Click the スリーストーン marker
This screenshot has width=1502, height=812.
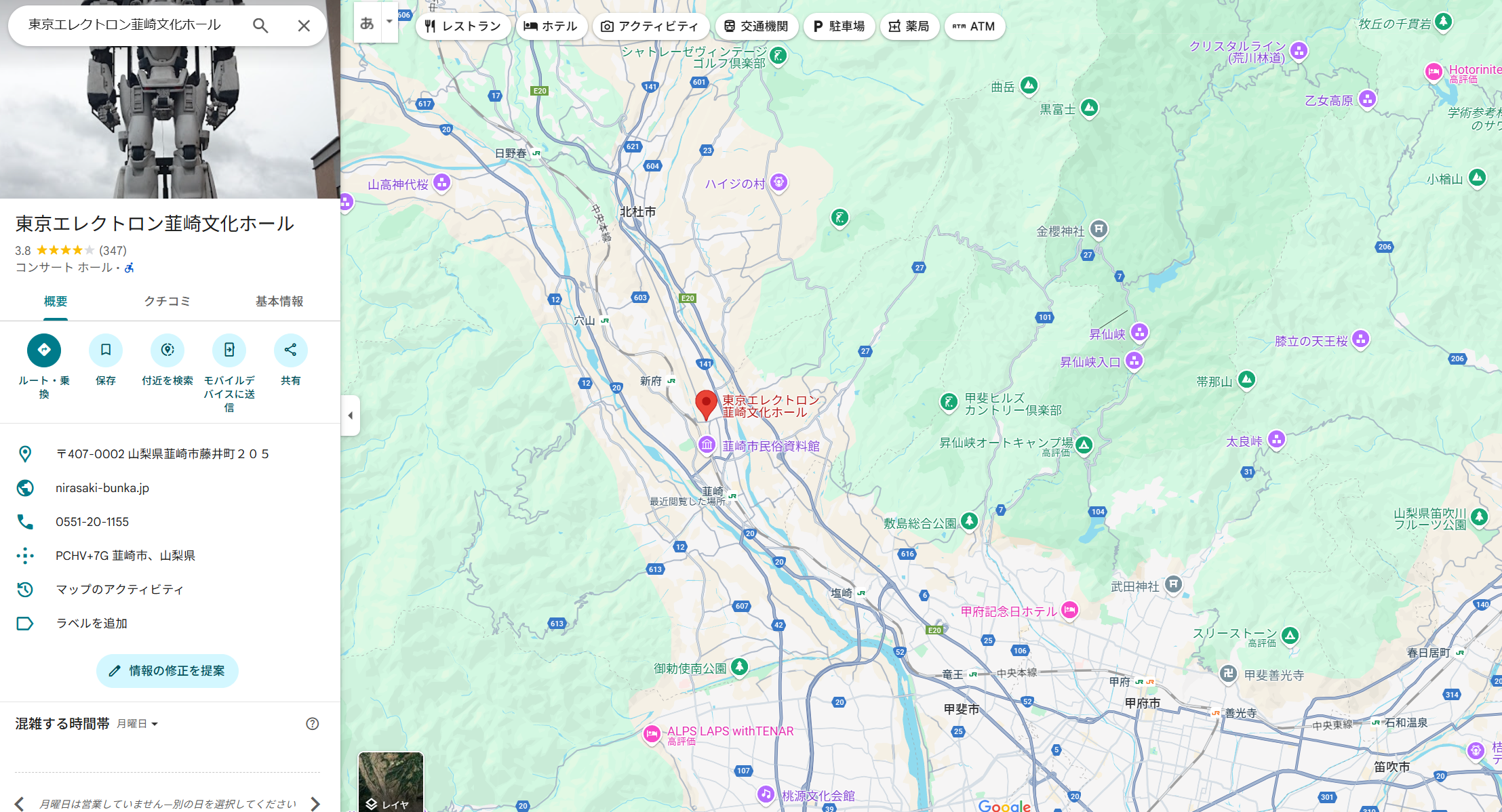[1290, 636]
